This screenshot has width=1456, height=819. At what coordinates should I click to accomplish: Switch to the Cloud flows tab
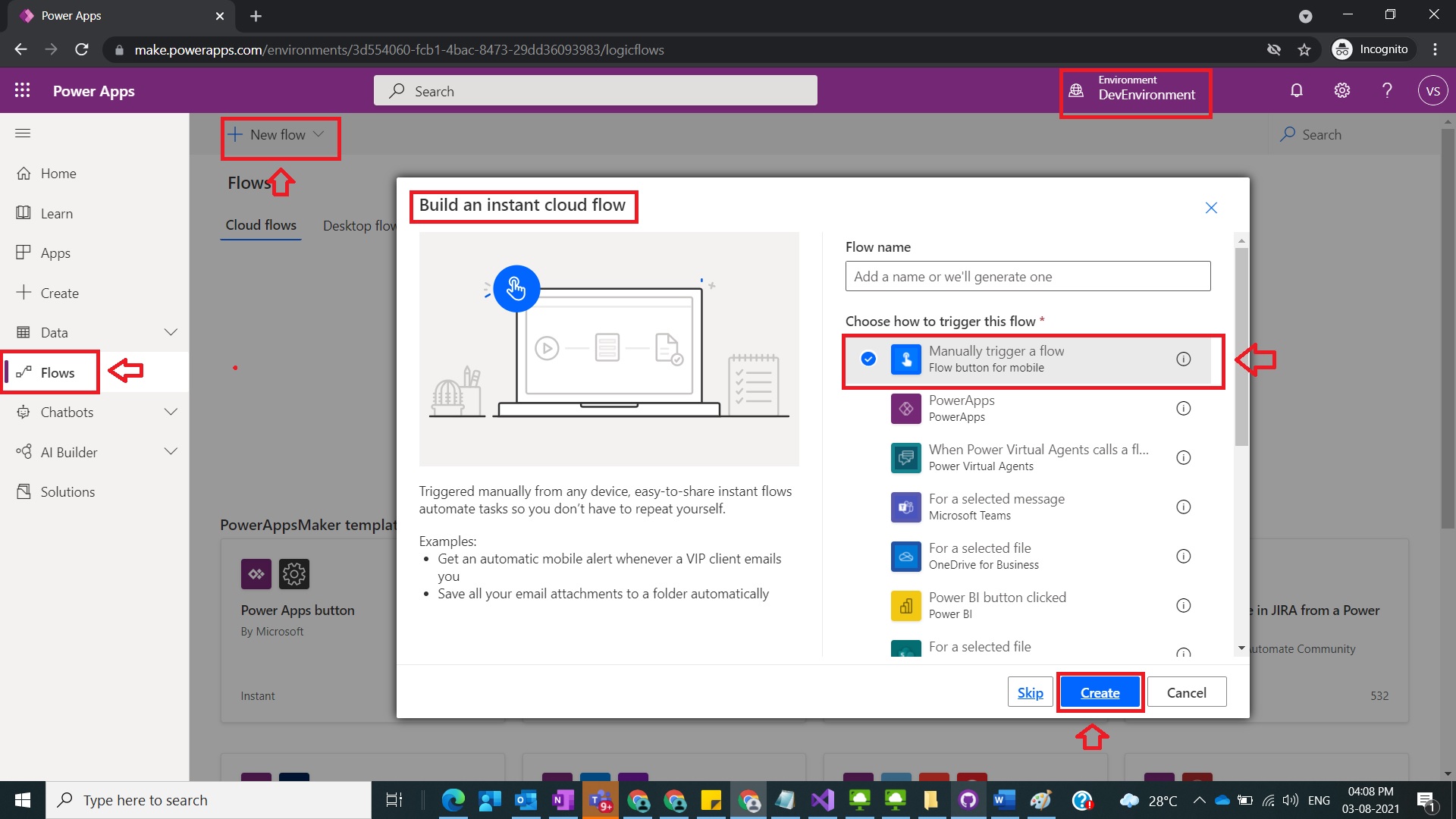click(x=261, y=225)
